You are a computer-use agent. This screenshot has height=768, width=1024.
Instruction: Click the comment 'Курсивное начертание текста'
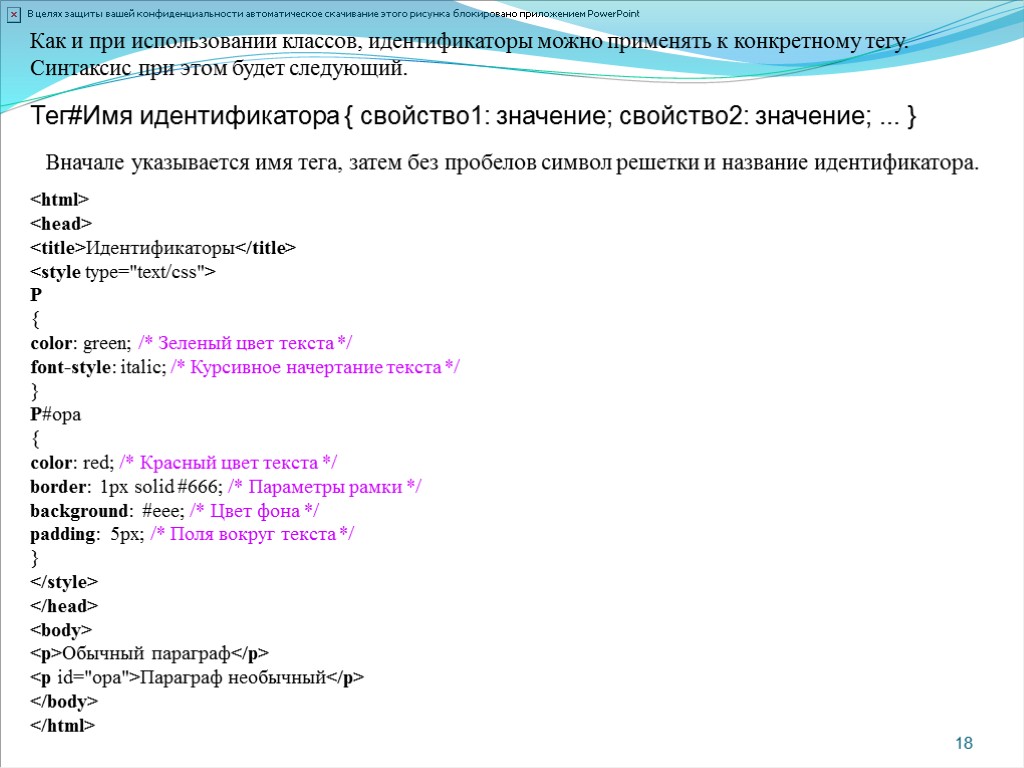315,367
